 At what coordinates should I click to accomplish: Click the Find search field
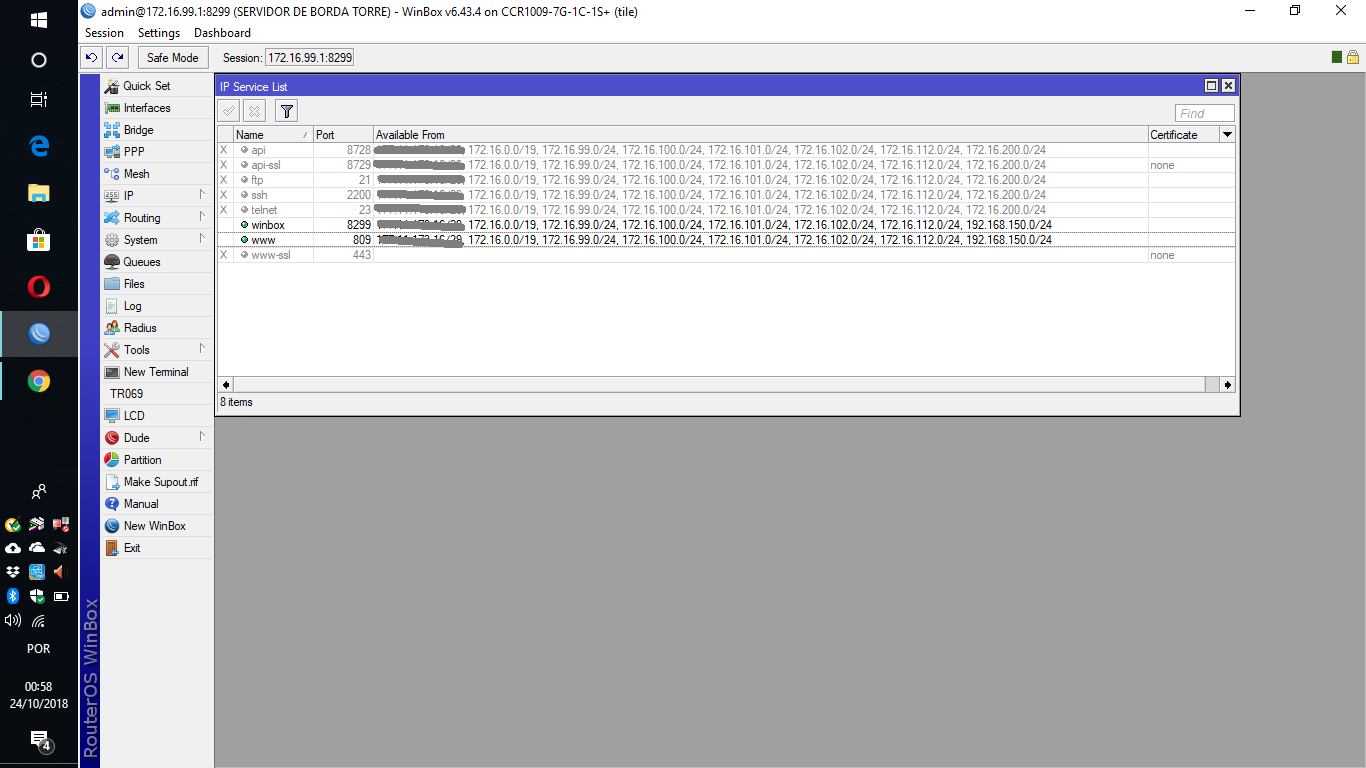[x=1205, y=113]
